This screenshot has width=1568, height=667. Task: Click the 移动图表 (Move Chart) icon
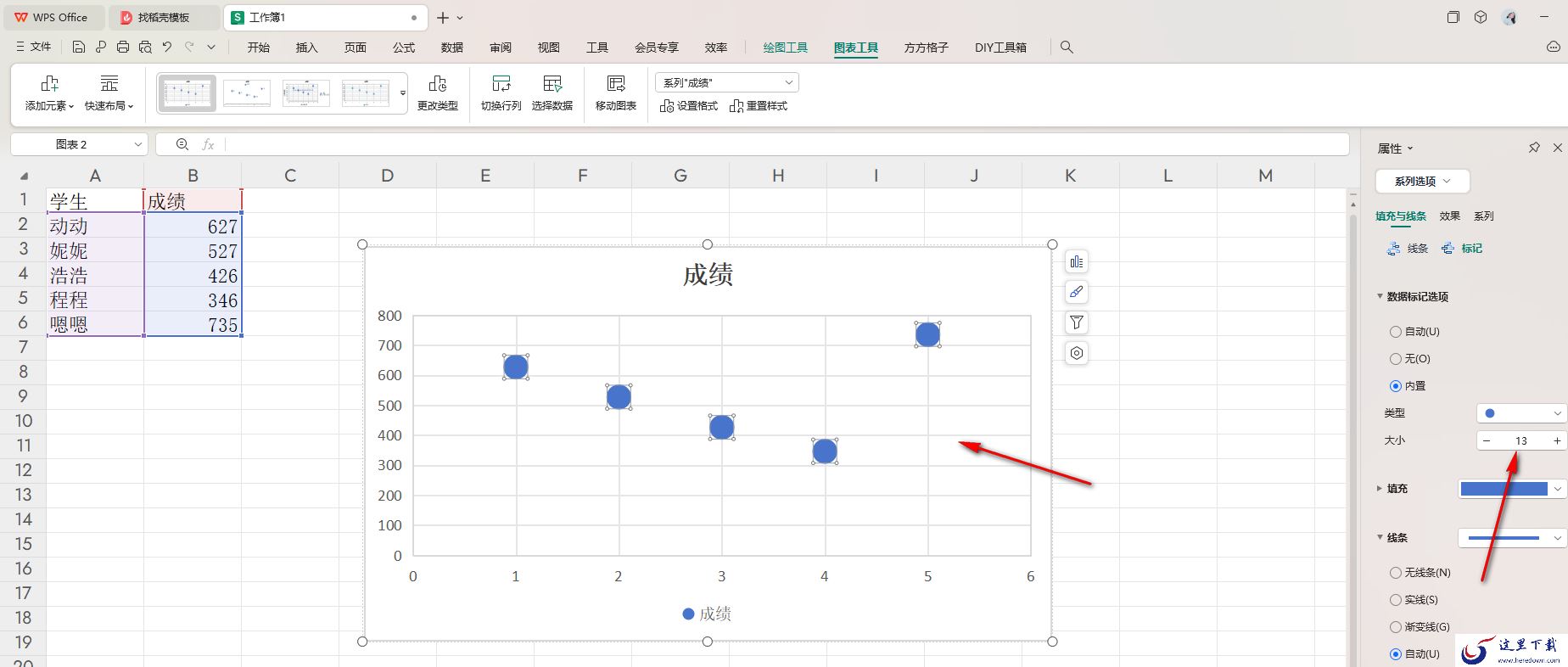click(616, 83)
